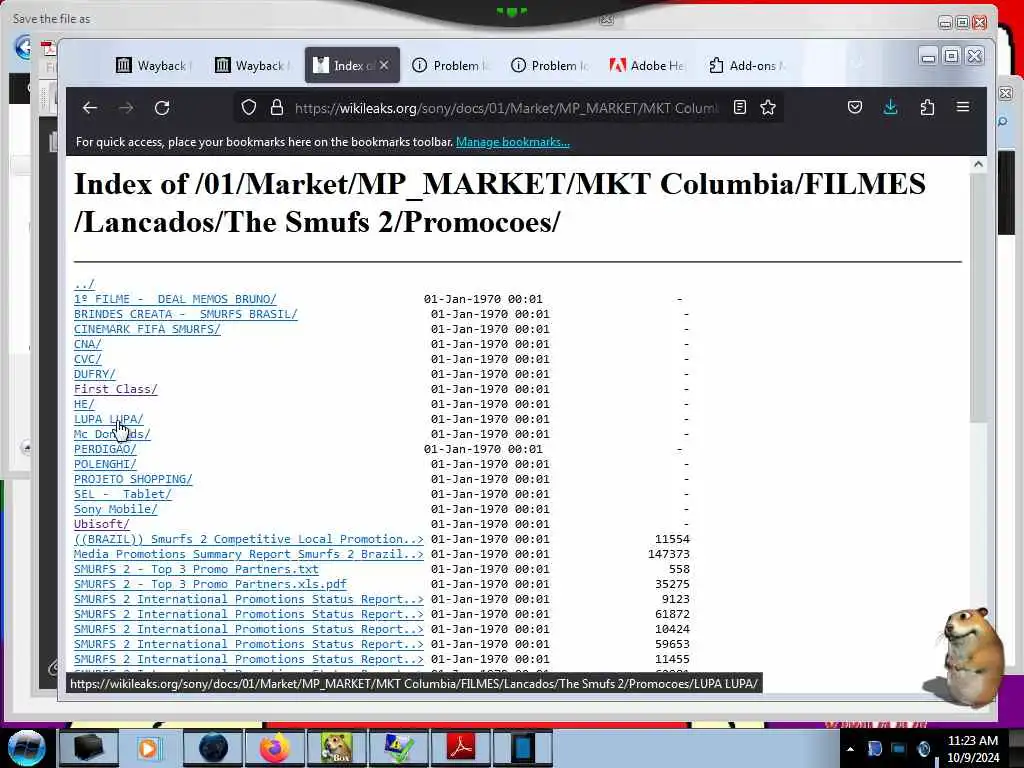Bookmark this page with the star icon
1024x768 pixels.
point(768,107)
